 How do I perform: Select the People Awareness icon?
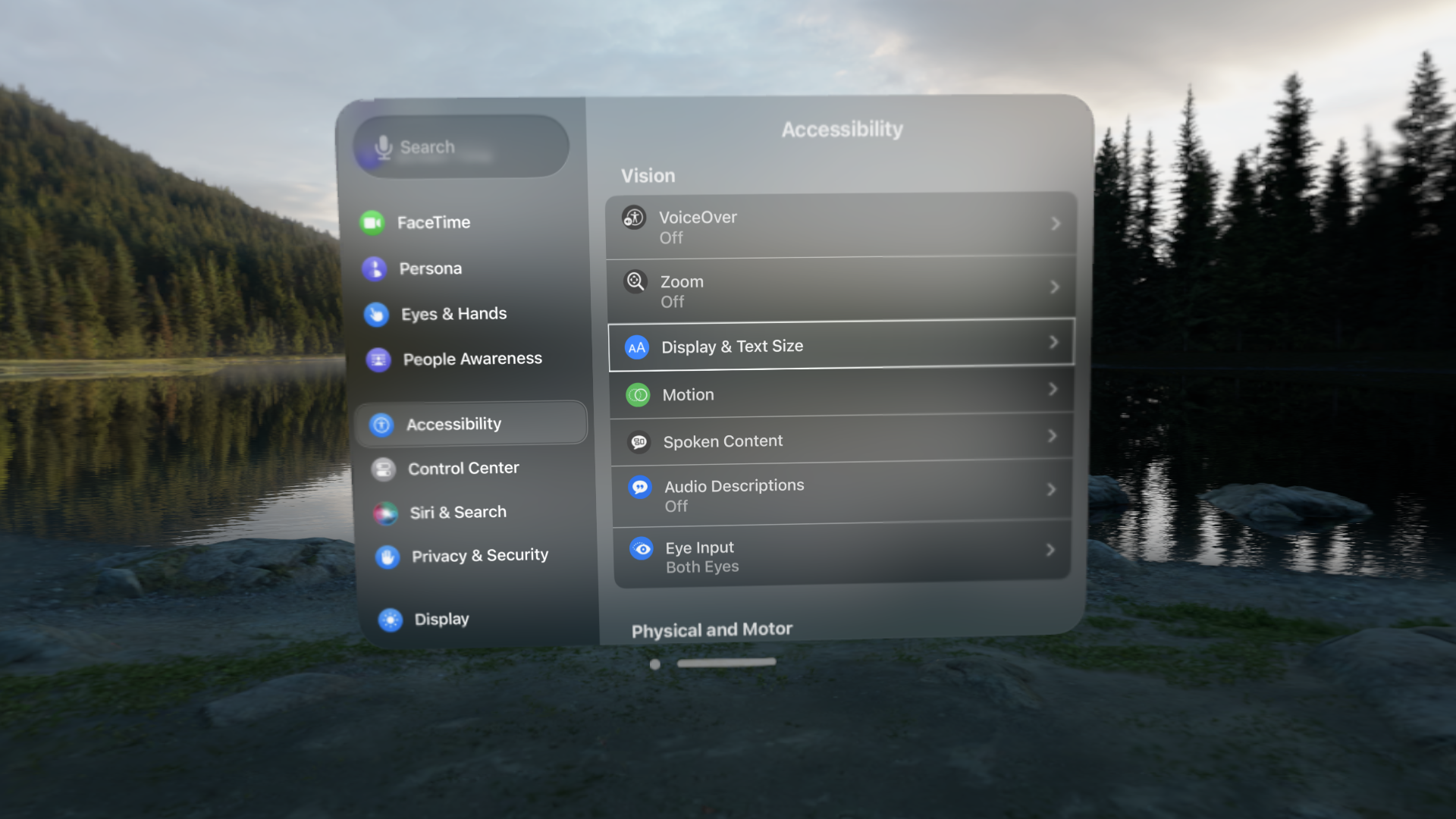click(x=378, y=359)
